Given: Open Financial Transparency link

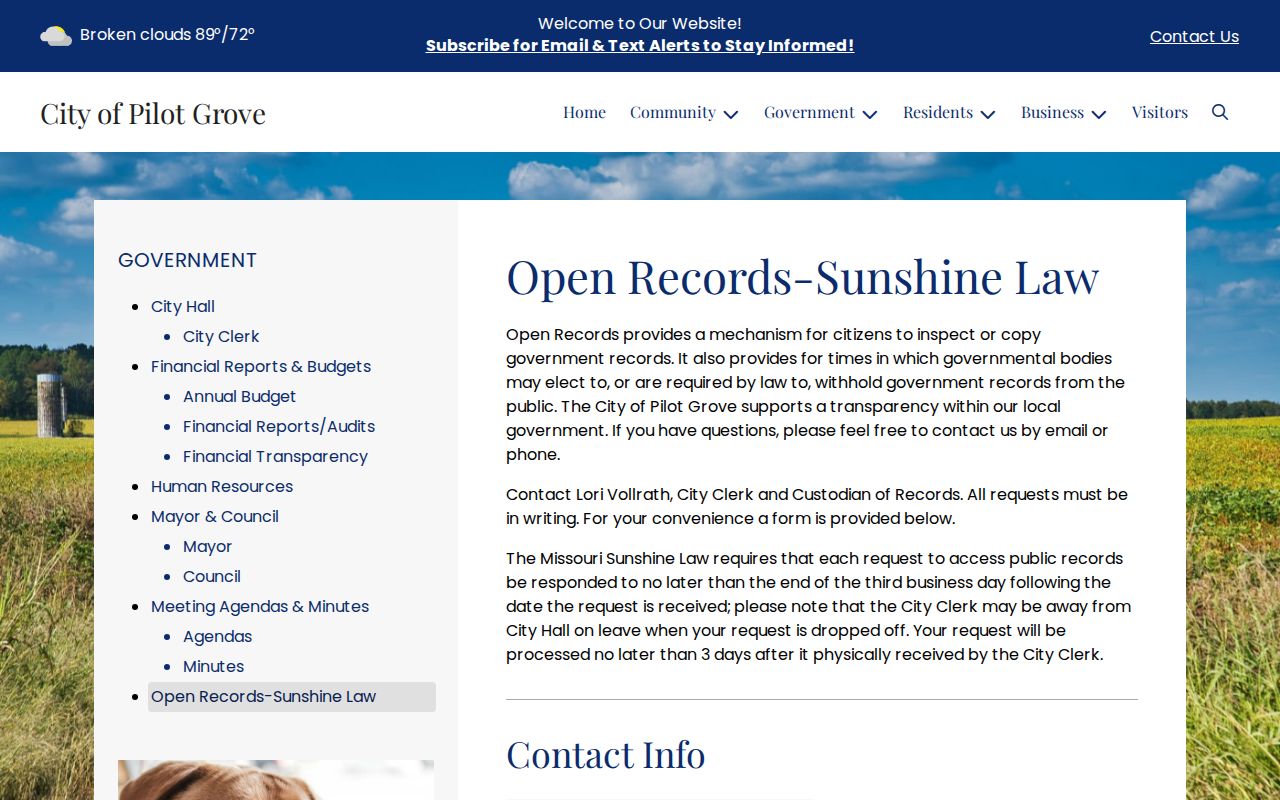Looking at the screenshot, I should pos(275,456).
